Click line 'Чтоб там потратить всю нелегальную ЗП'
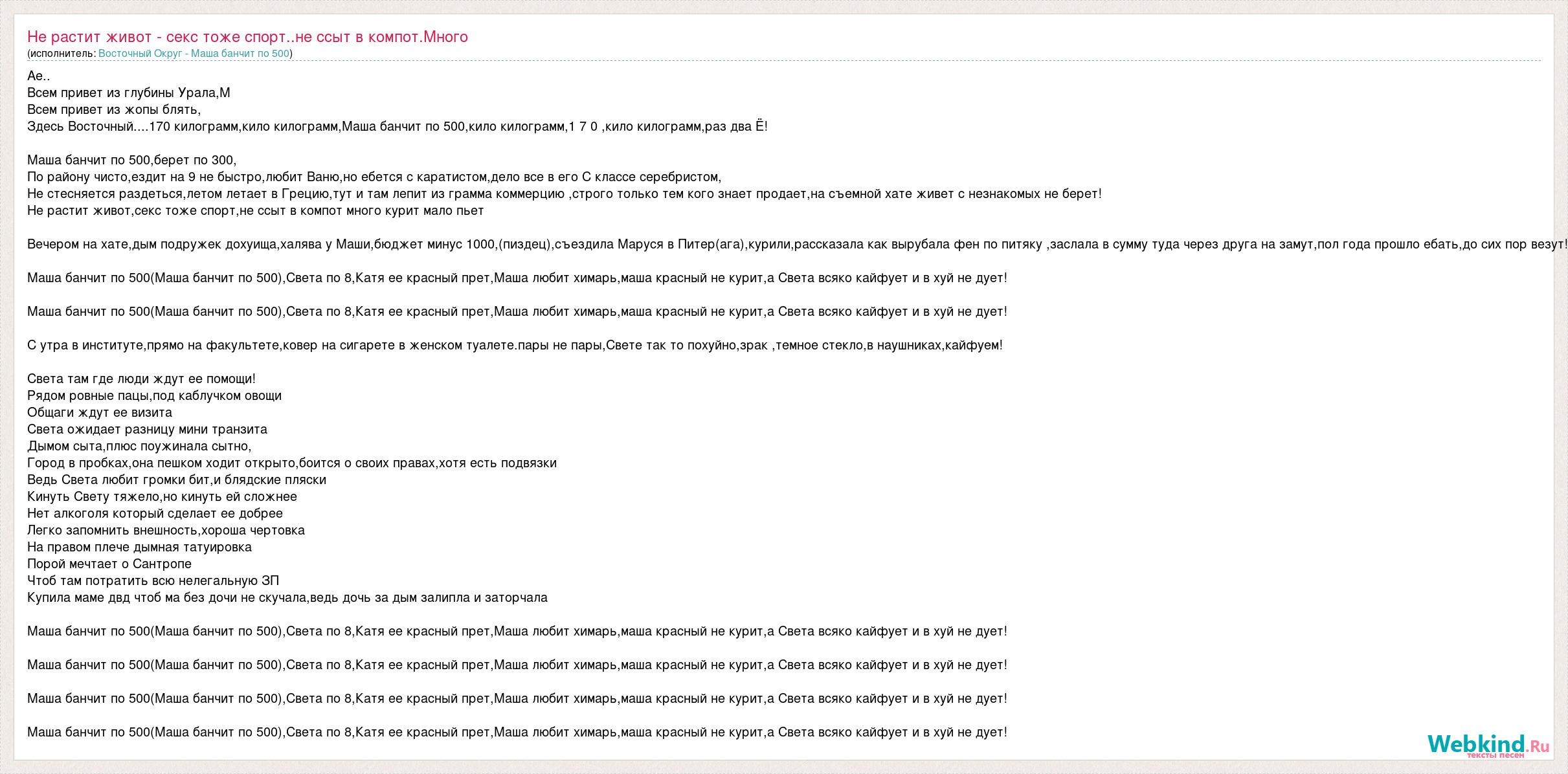Viewport: 1568px width, 774px height. [153, 580]
